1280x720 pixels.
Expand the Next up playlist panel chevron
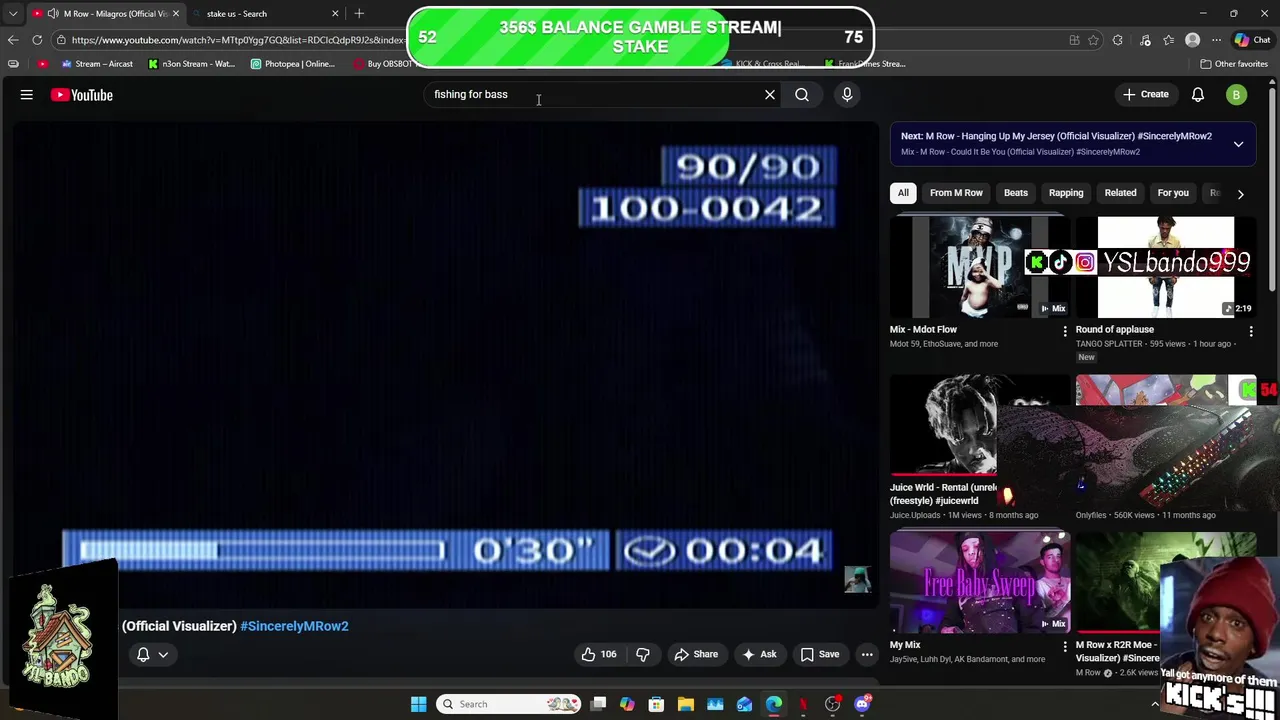1238,144
